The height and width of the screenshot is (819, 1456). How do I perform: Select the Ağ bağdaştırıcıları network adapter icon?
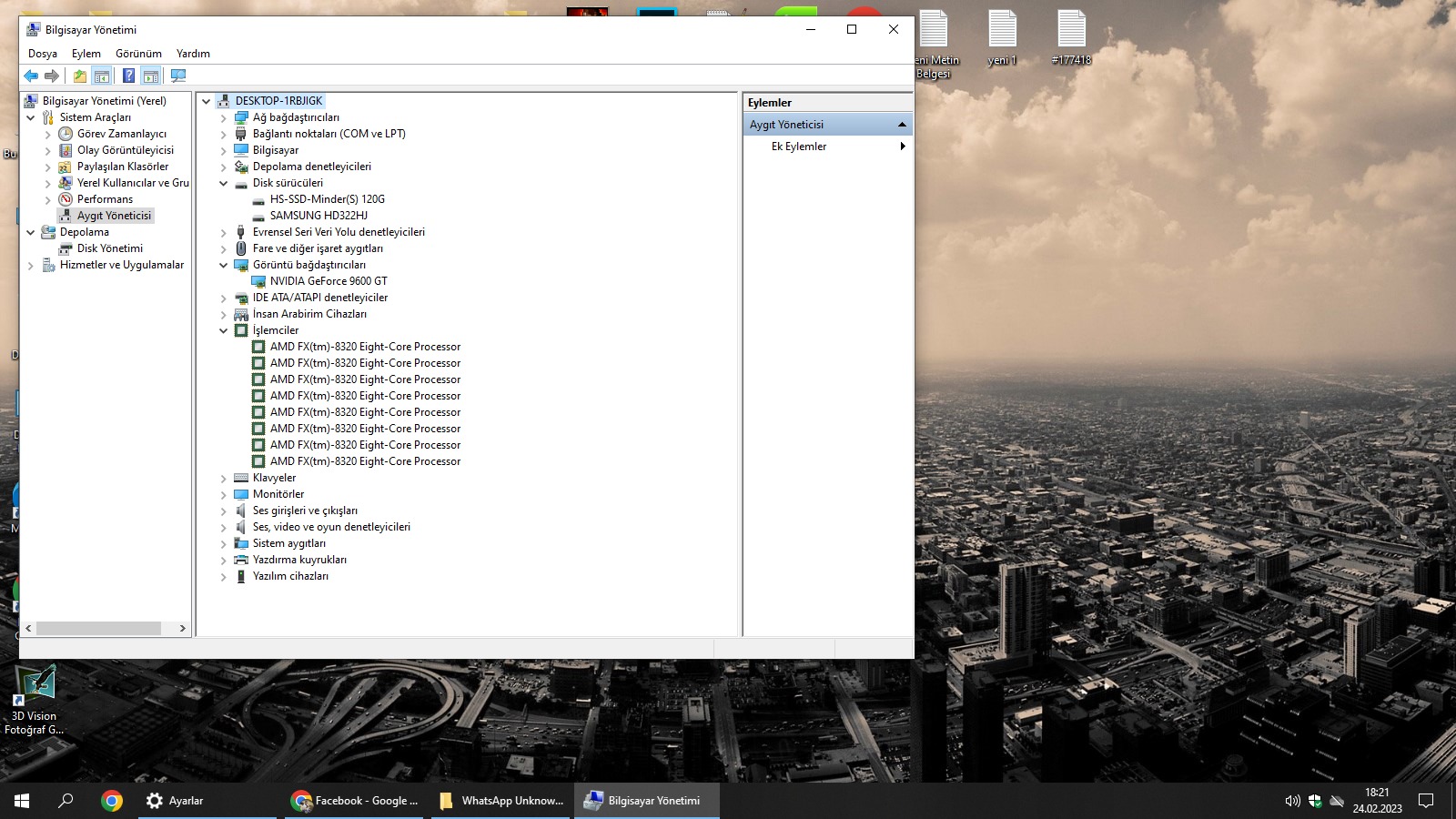(241, 117)
